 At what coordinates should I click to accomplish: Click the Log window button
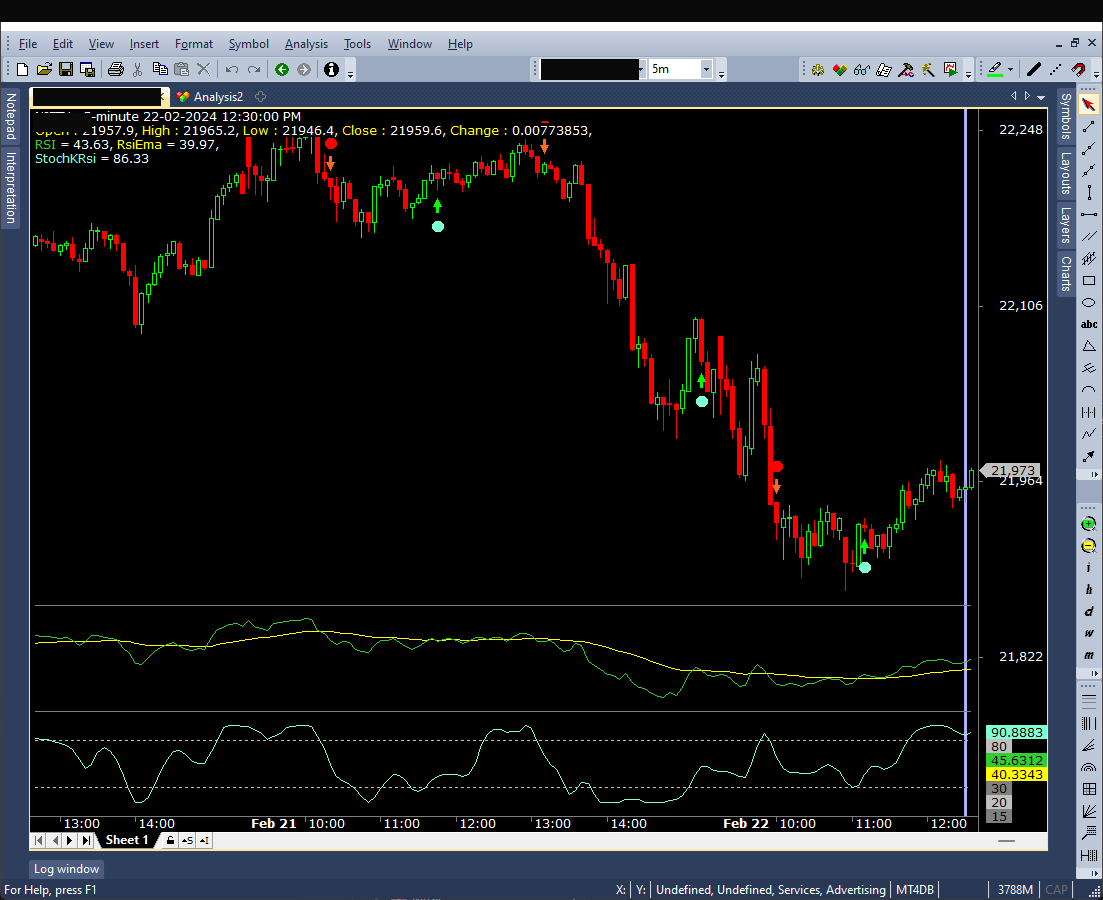[x=66, y=869]
